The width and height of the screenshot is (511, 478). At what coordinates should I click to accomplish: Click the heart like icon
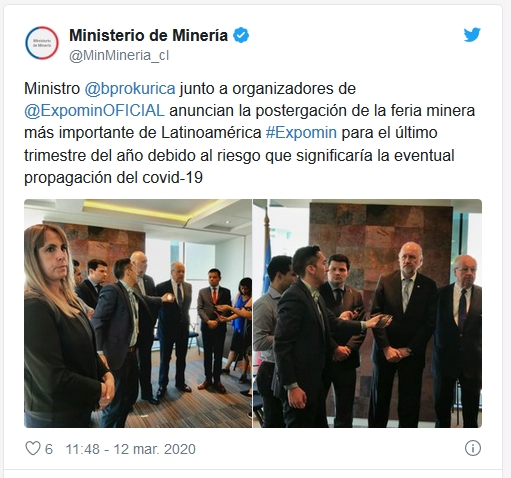[33, 448]
